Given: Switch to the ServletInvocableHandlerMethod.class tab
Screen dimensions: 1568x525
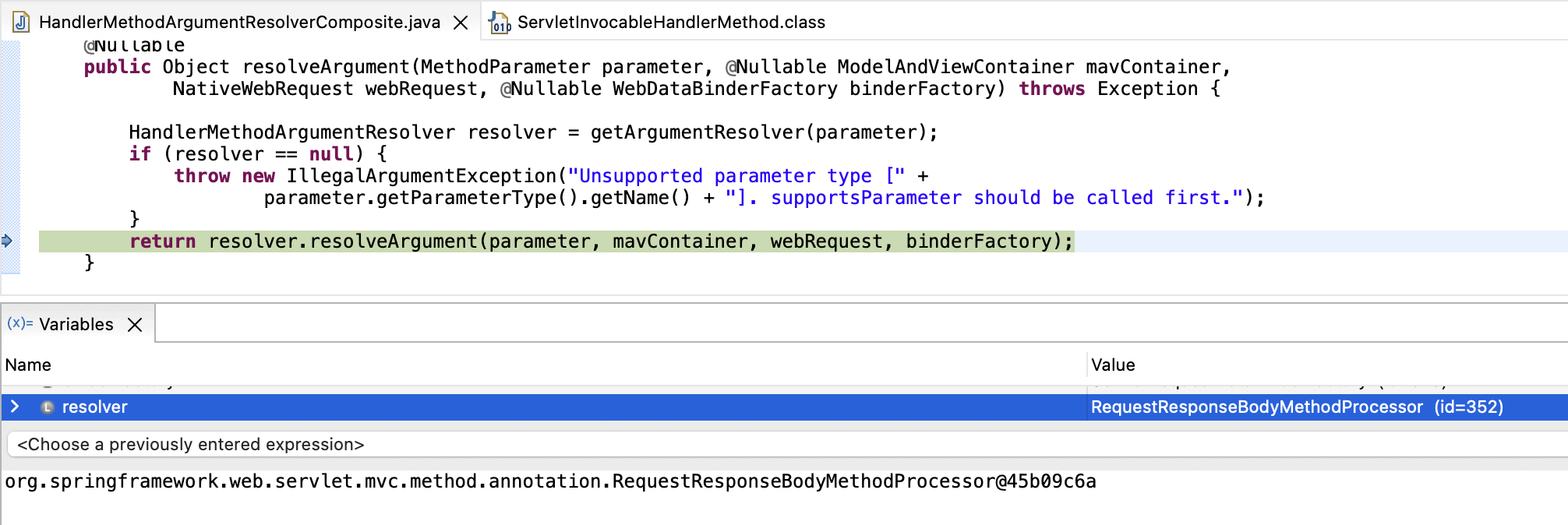Looking at the screenshot, I should pos(670,23).
